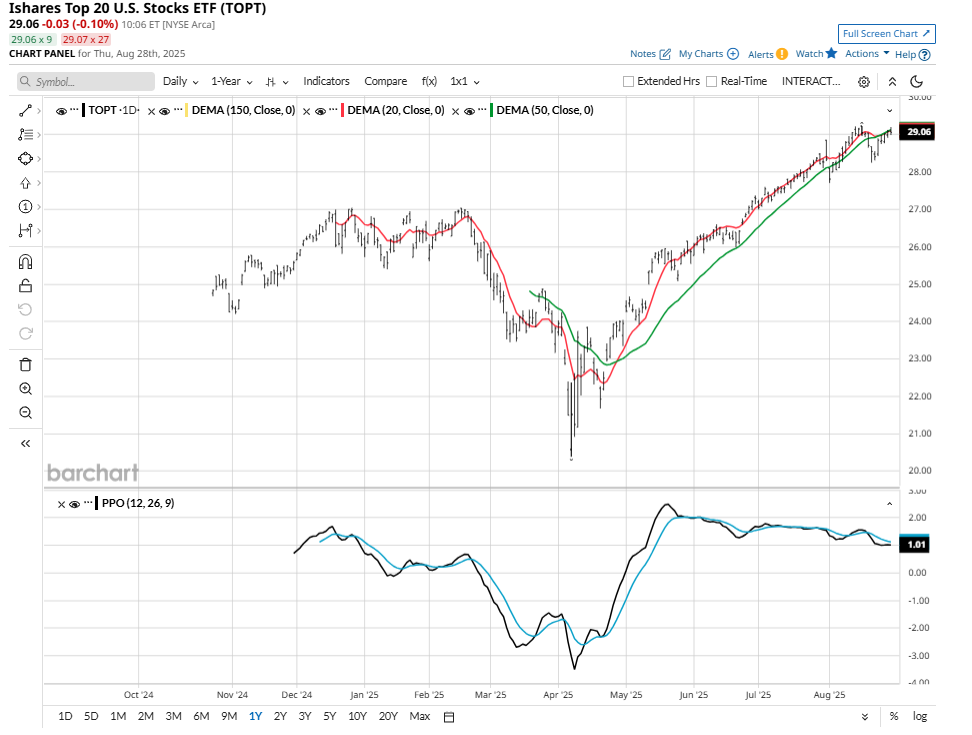Click Full Screen Chart button

[x=886, y=33]
